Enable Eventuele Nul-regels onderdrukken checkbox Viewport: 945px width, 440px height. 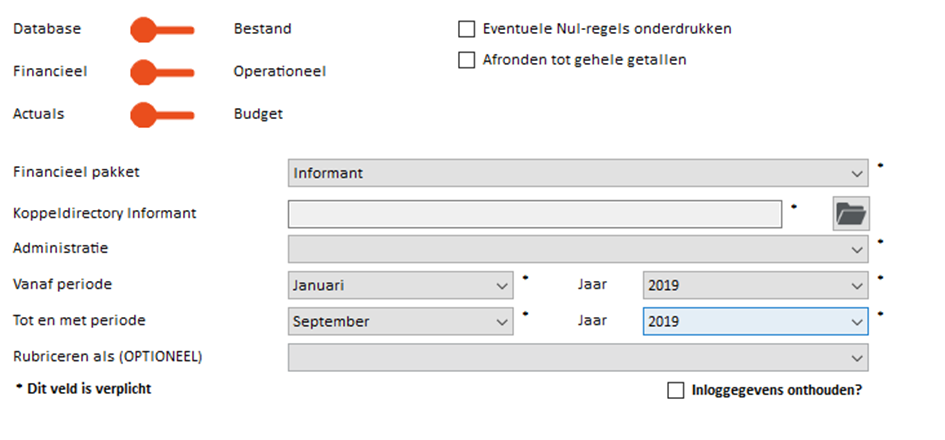466,29
